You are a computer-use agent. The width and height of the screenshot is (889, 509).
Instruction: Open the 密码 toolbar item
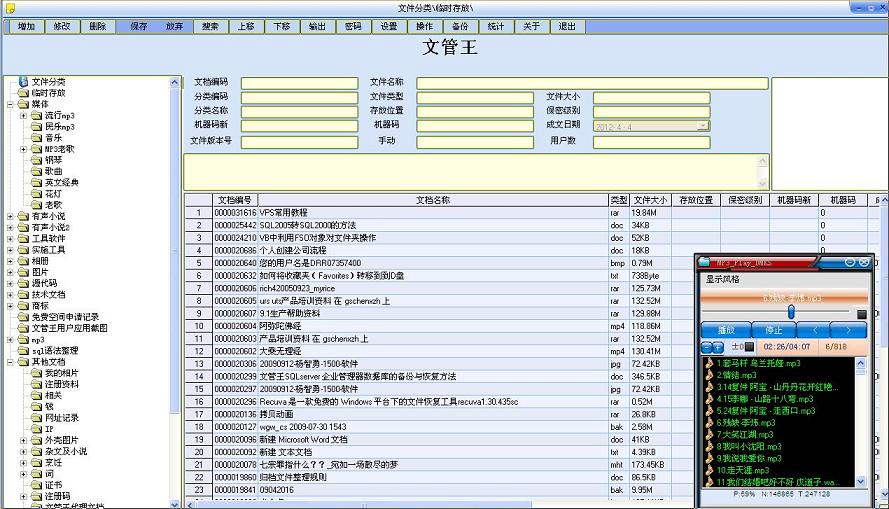tap(353, 26)
